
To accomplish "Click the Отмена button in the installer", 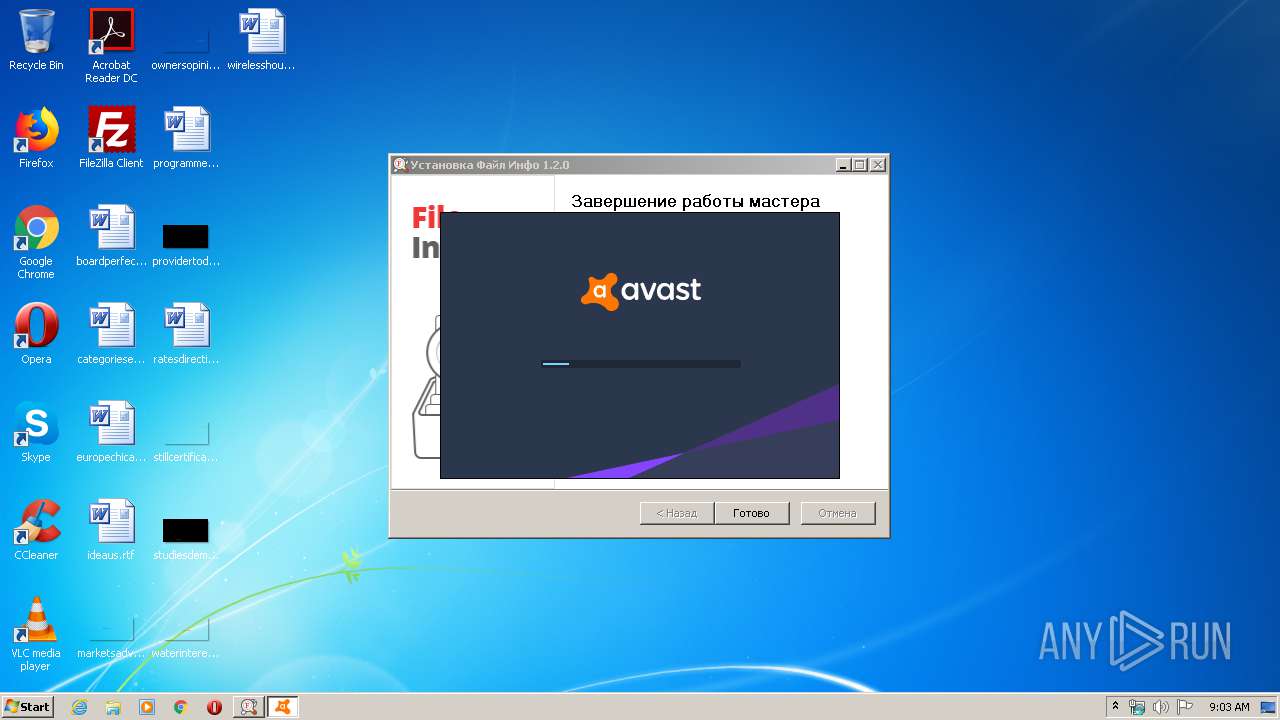I will click(838, 513).
